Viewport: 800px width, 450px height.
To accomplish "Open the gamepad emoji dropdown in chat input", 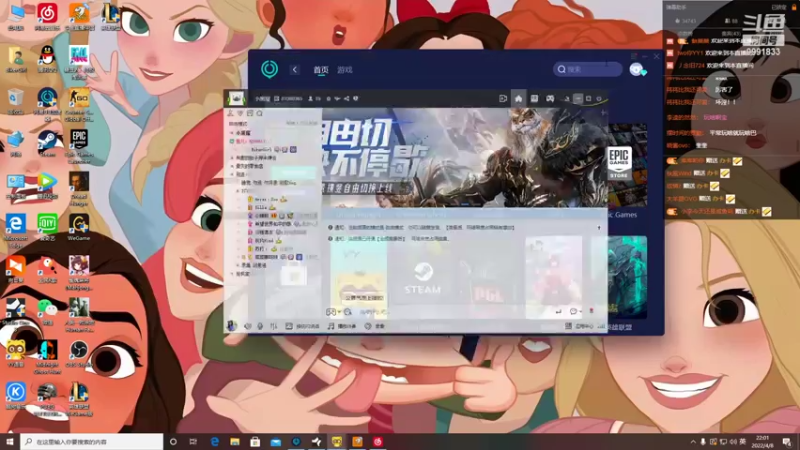I will 334,312.
